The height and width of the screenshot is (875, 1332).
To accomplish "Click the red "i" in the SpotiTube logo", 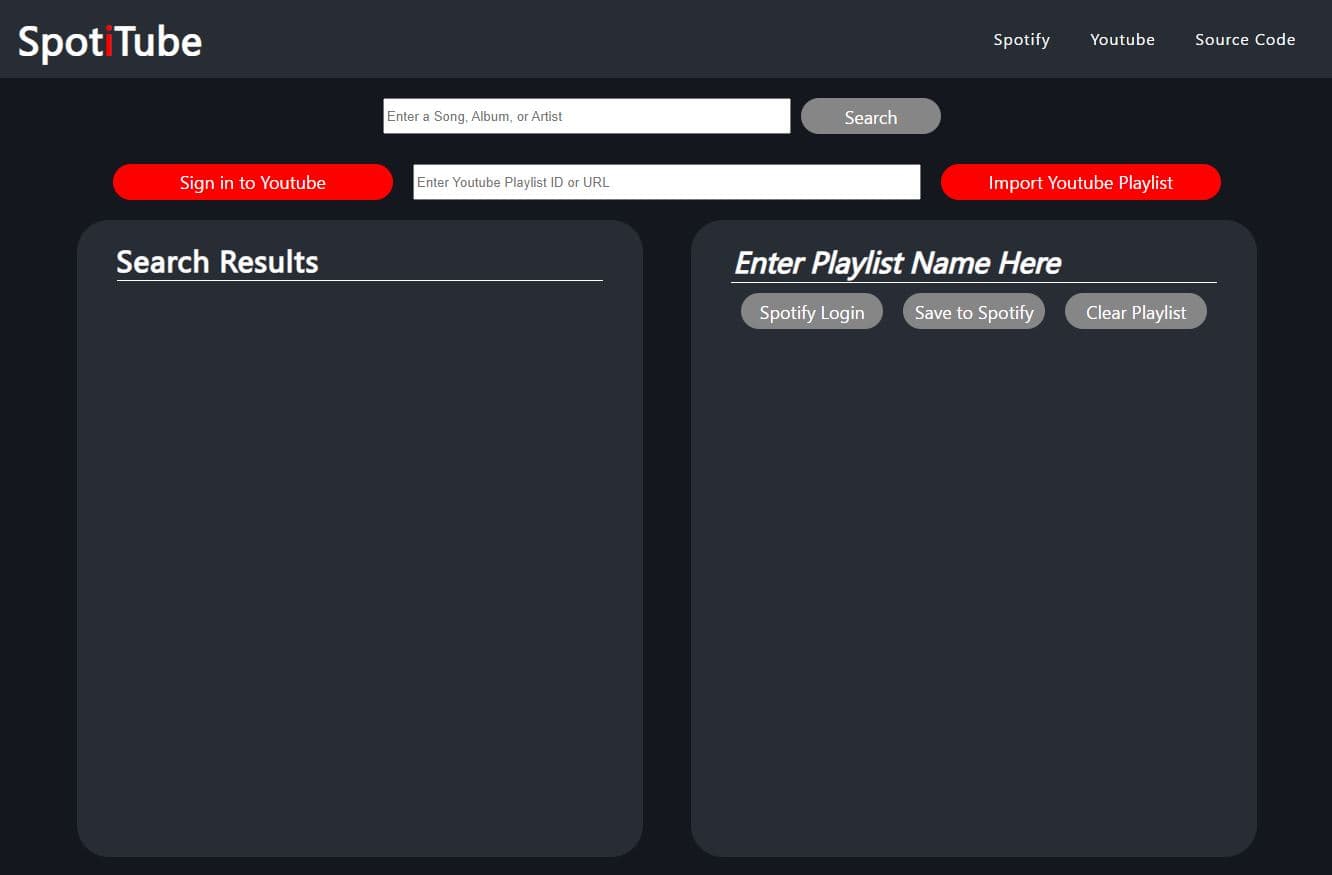I will pos(108,42).
